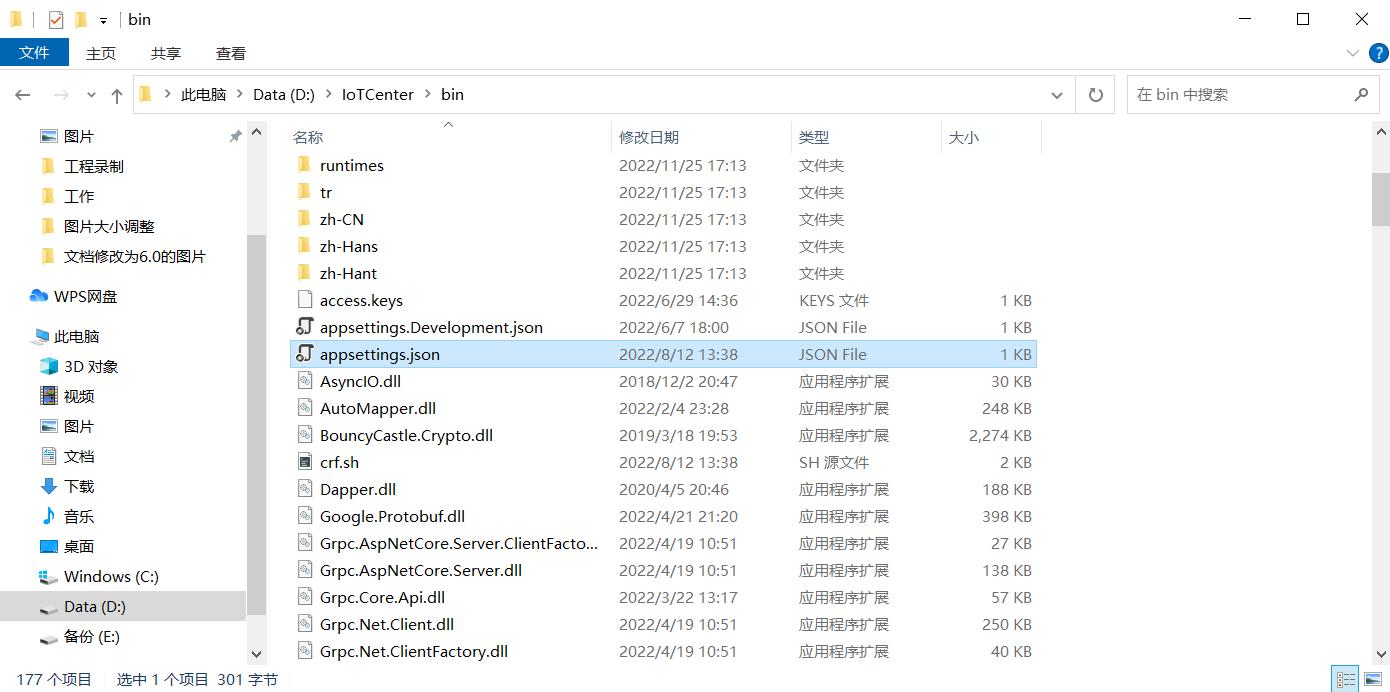
Task: Click the New Folder quick access icon
Action: pyautogui.click(x=81, y=19)
